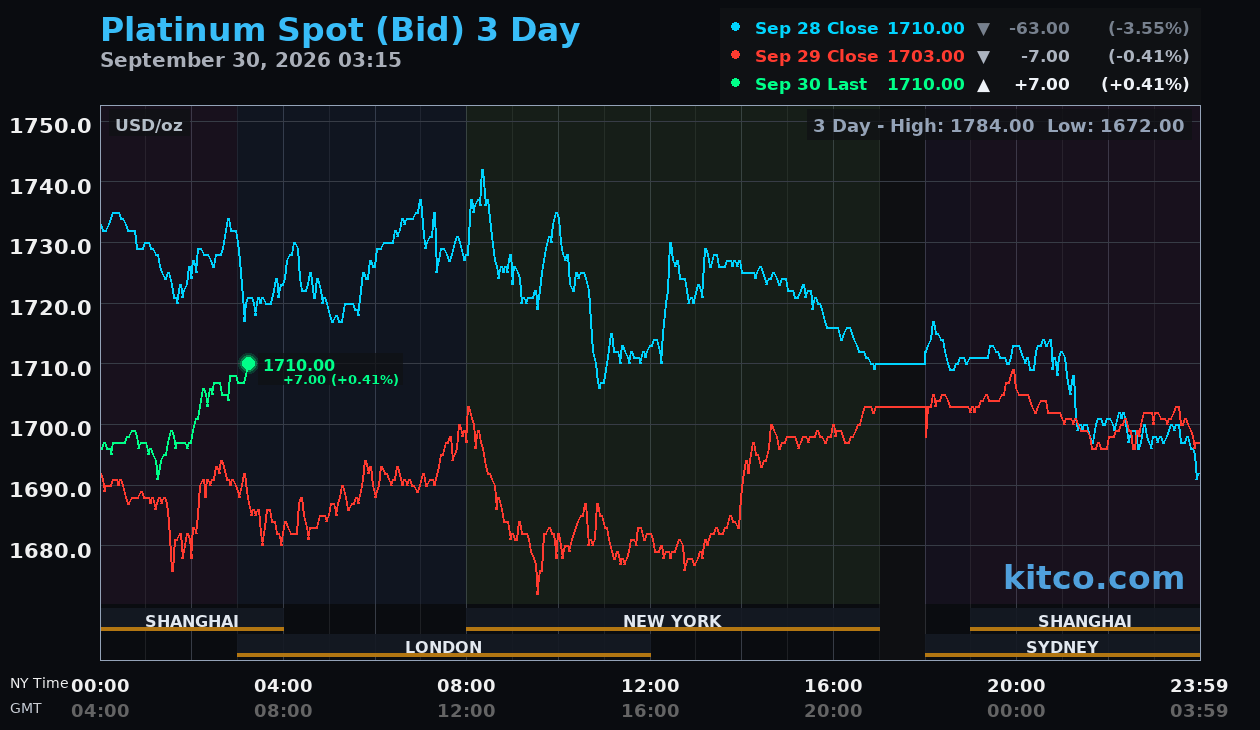Viewport: 1260px width, 730px height.
Task: Click the September 30, 2026 03:15 timestamp
Action: (x=251, y=60)
